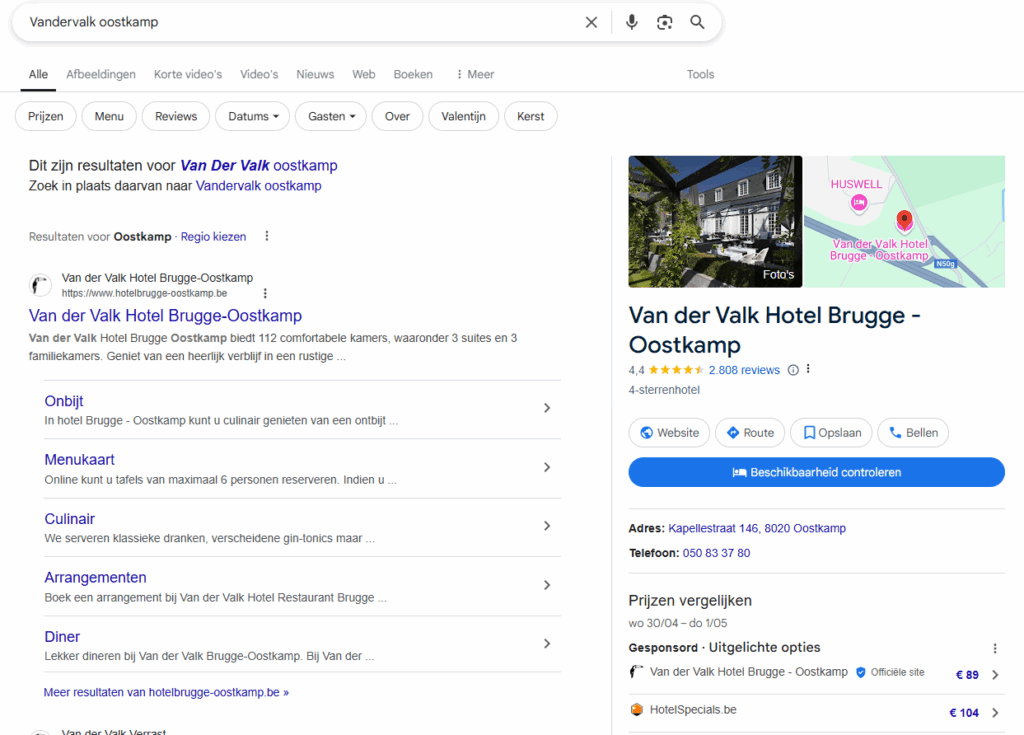Select the Kerst filter chip

click(530, 116)
